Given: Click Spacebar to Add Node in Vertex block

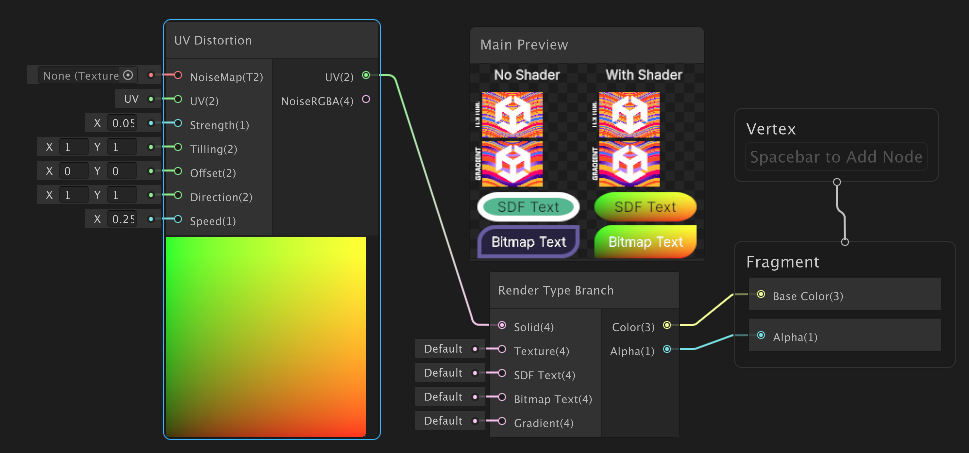Looking at the screenshot, I should pyautogui.click(x=836, y=158).
